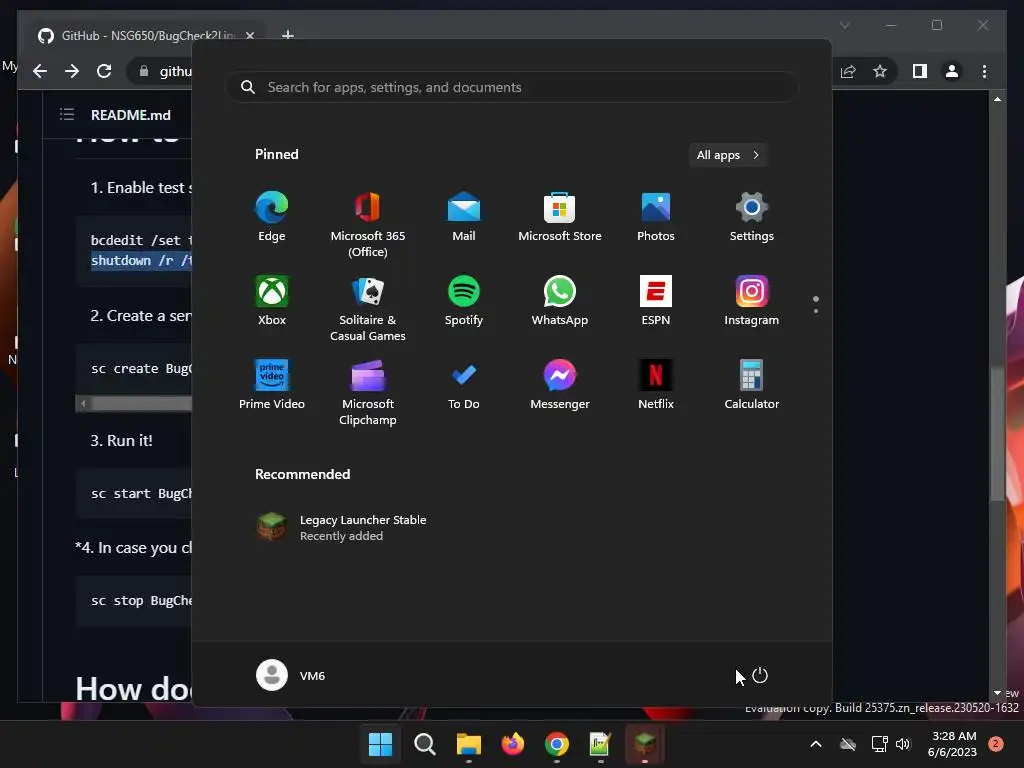Launch the Xbox app
This screenshot has width=1024, height=768.
[x=272, y=301]
